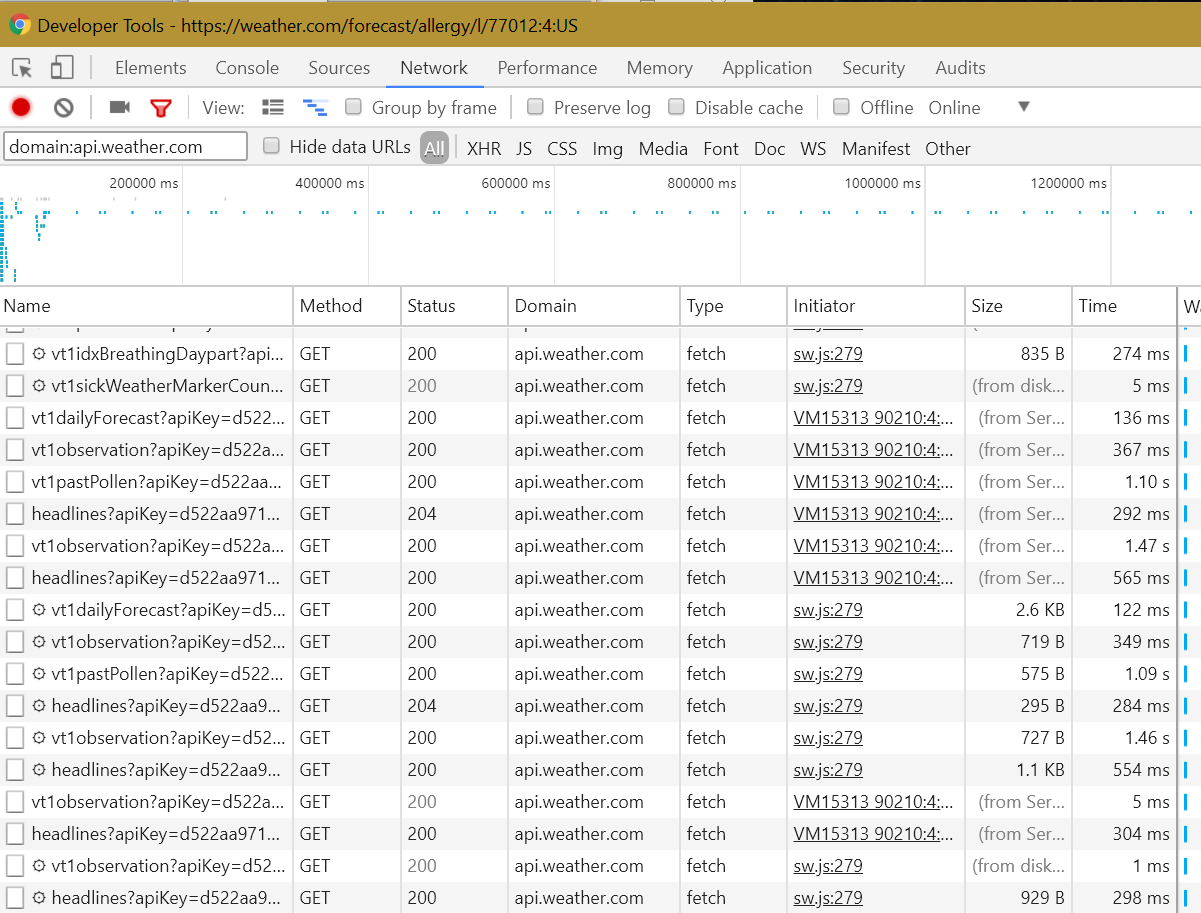This screenshot has height=913, width=1201.
Task: Toggle the waterfall overview view icon
Action: [315, 107]
